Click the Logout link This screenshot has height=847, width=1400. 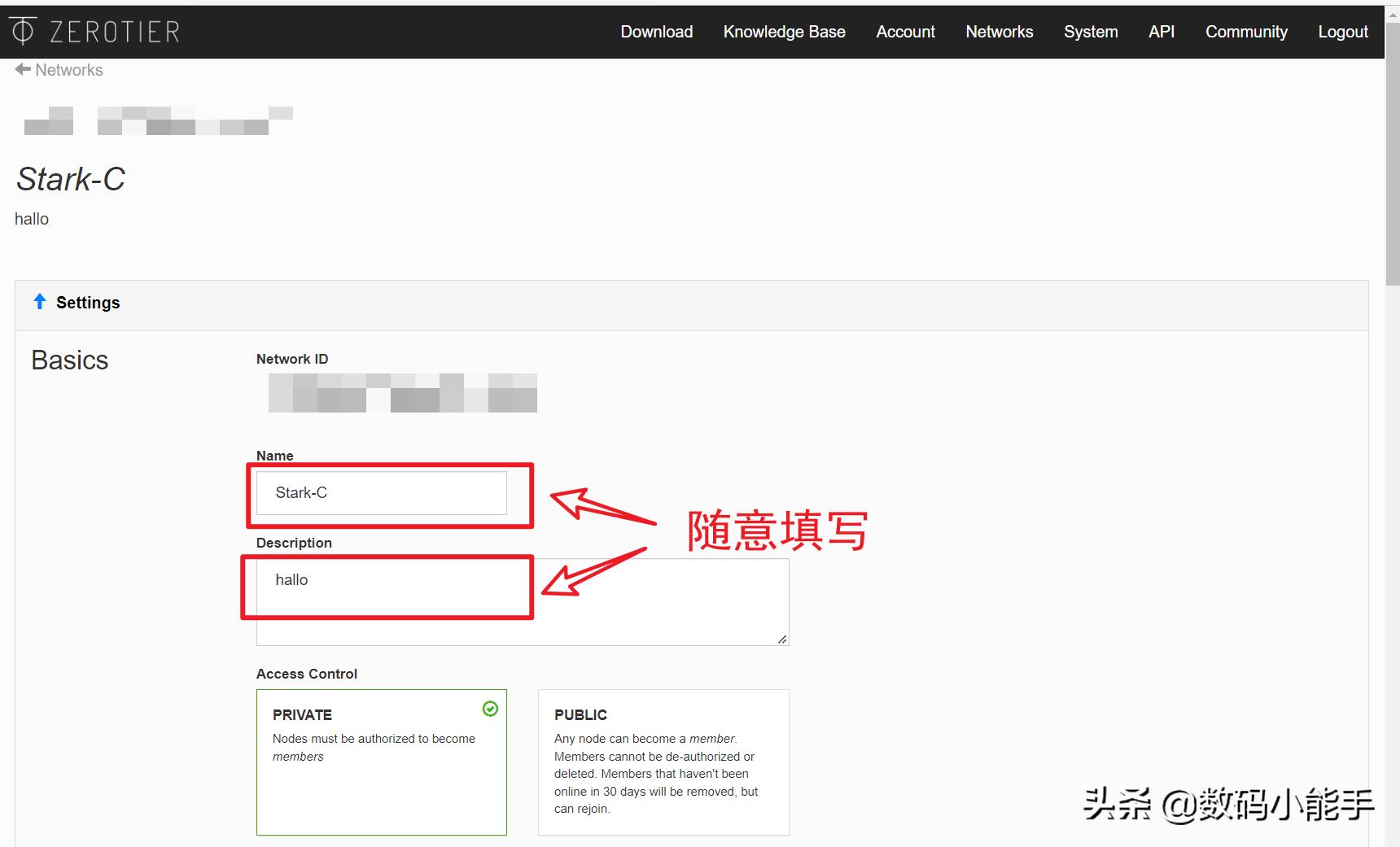pyautogui.click(x=1342, y=31)
